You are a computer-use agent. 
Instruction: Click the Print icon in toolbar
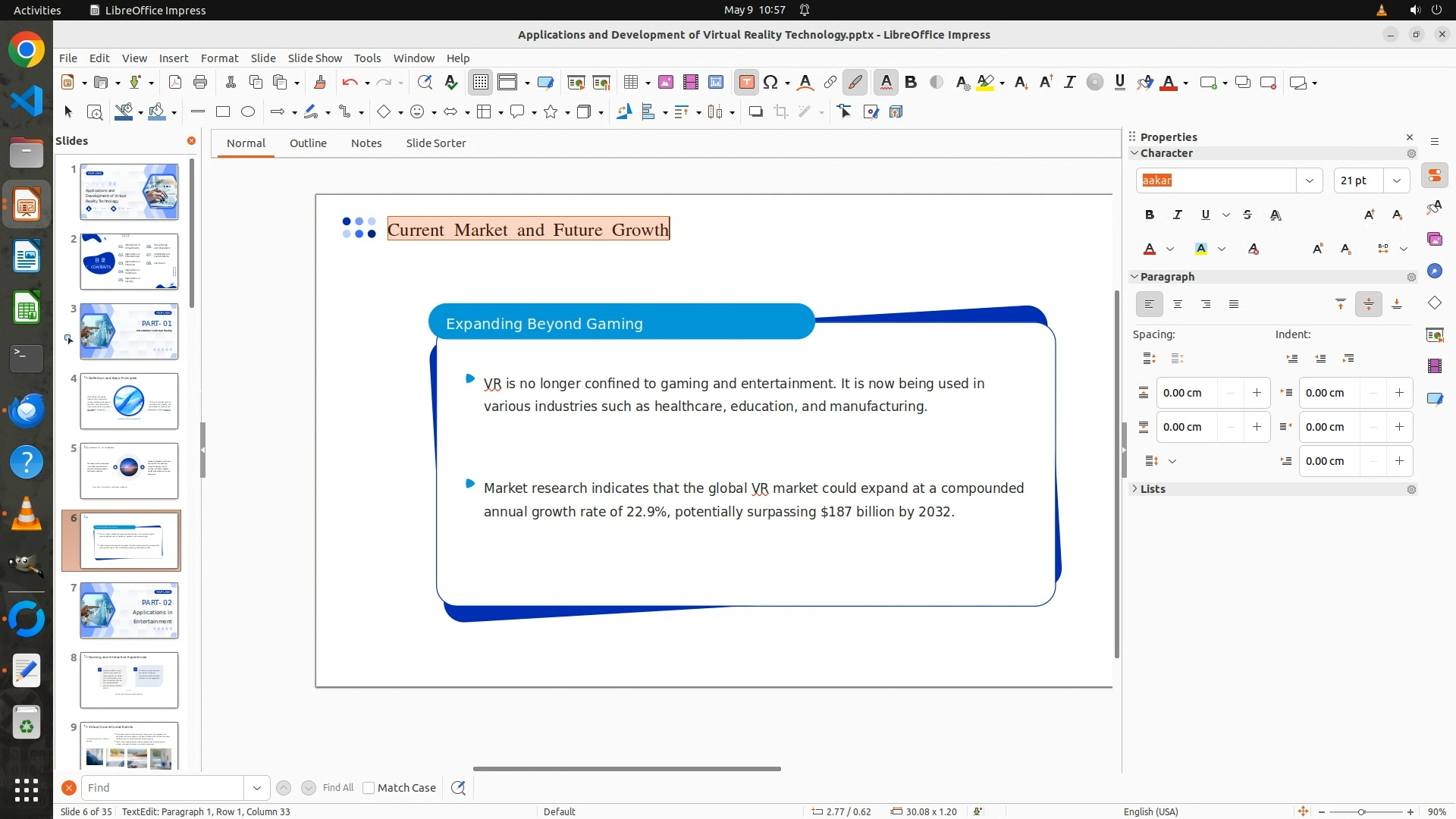pos(200,83)
